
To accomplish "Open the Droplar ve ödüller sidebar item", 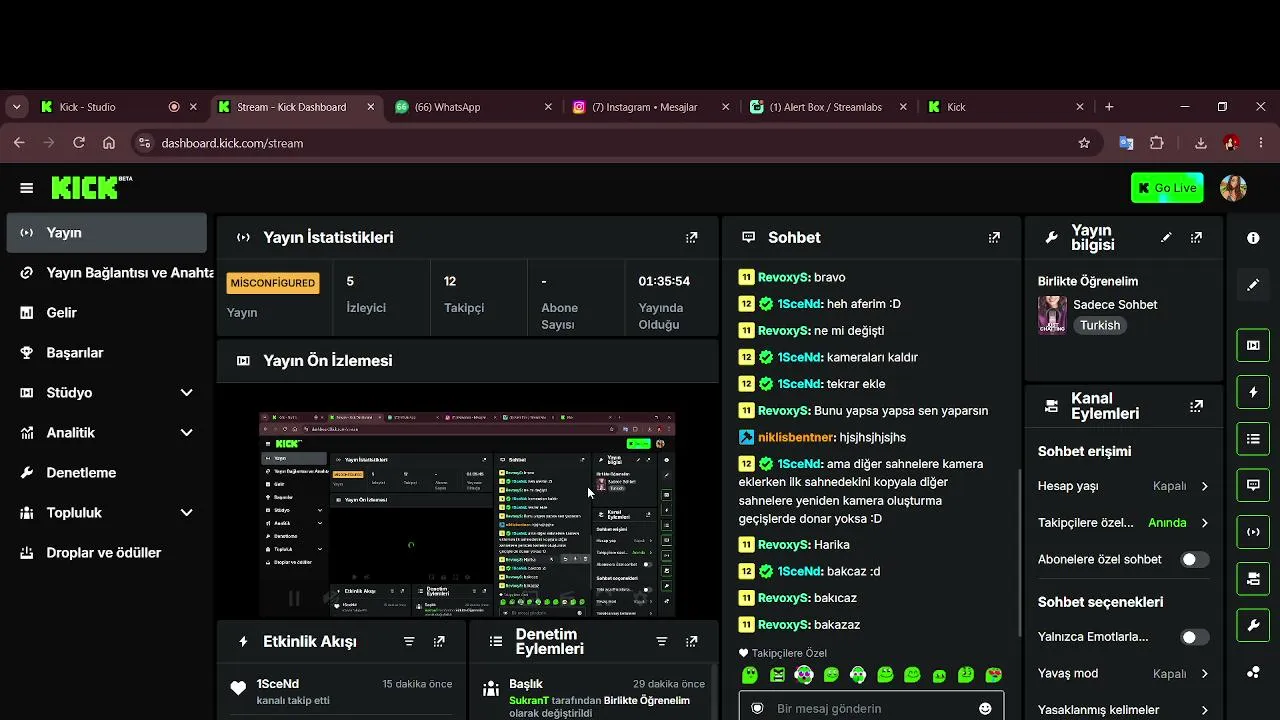I will point(106,553).
